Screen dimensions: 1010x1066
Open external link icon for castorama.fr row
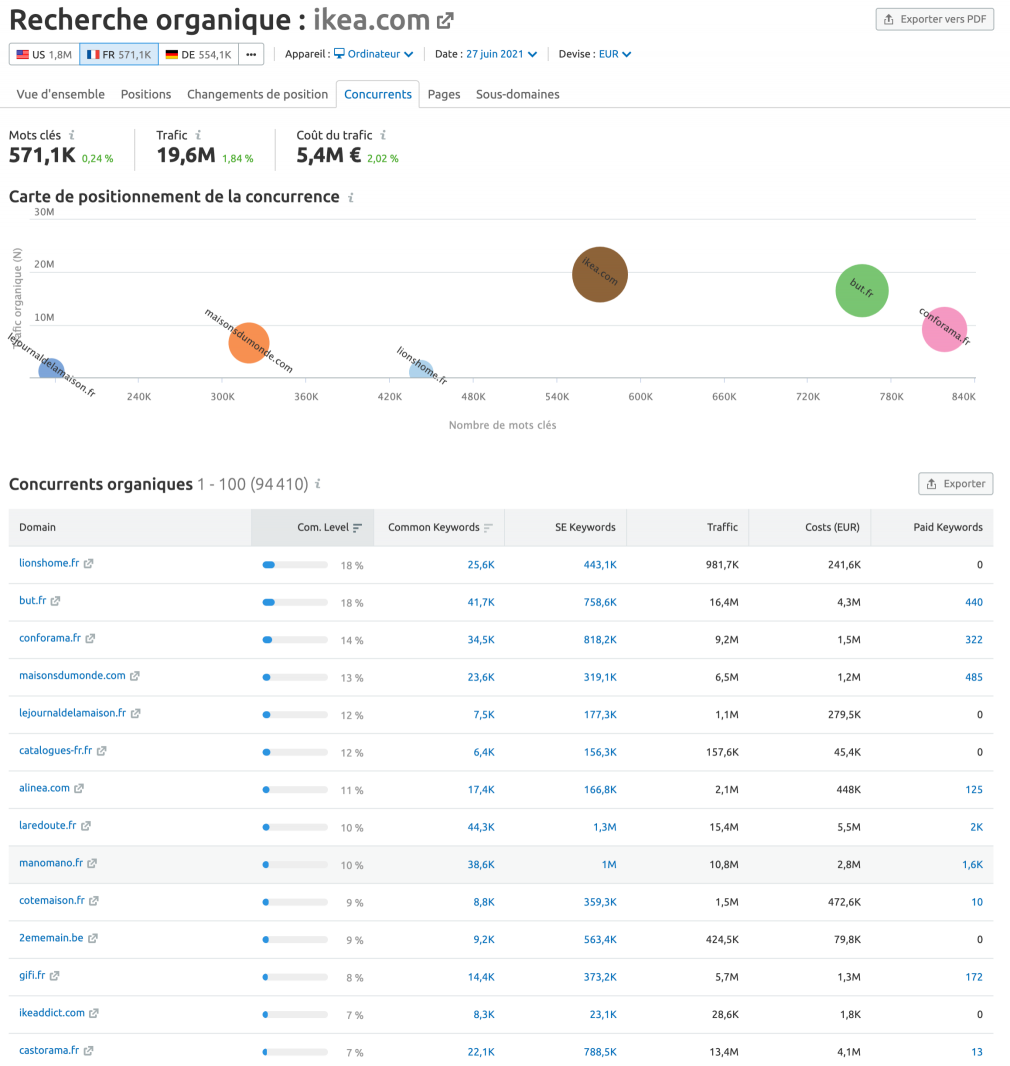(88, 1050)
